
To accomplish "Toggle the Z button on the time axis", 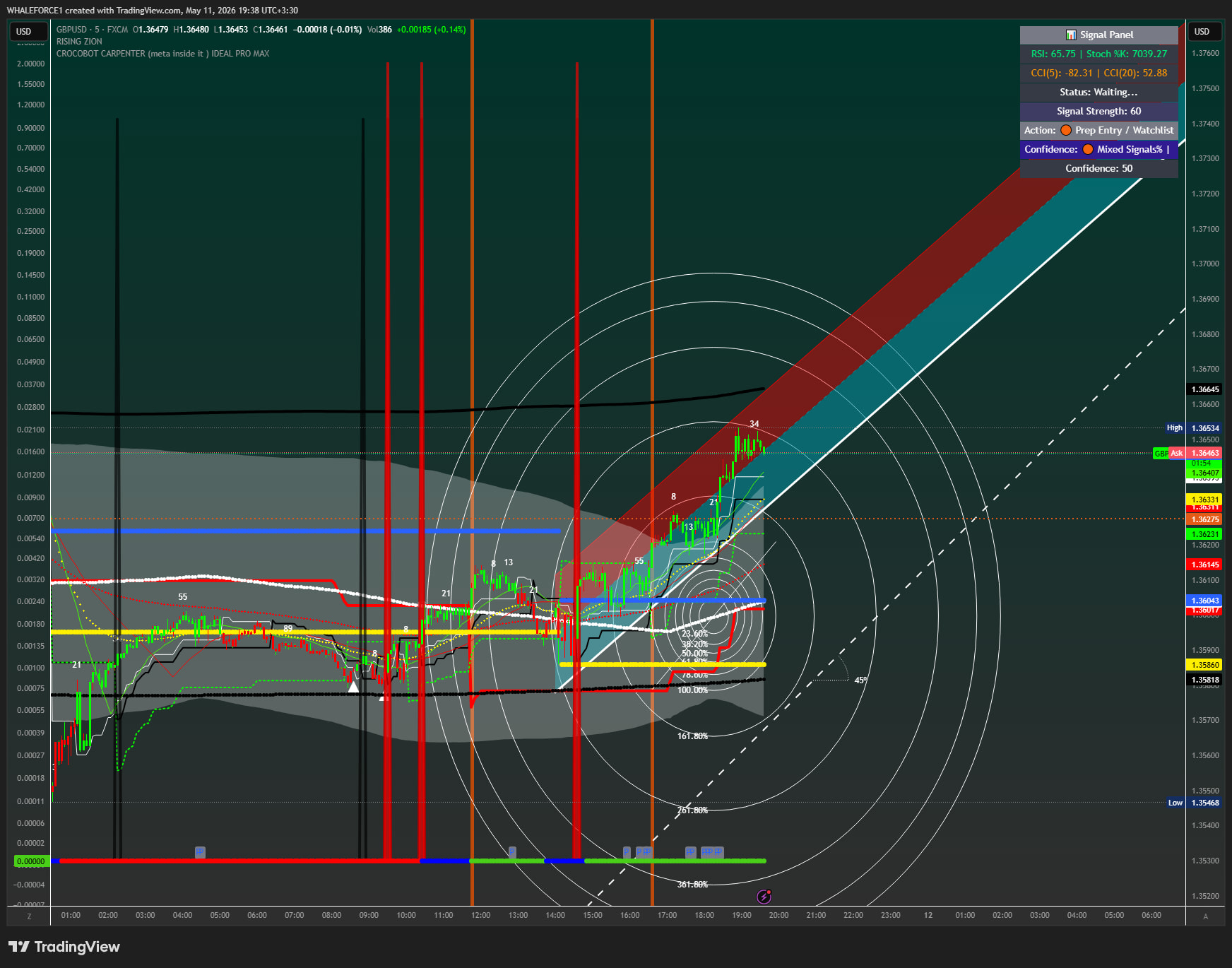I will pyautogui.click(x=29, y=916).
